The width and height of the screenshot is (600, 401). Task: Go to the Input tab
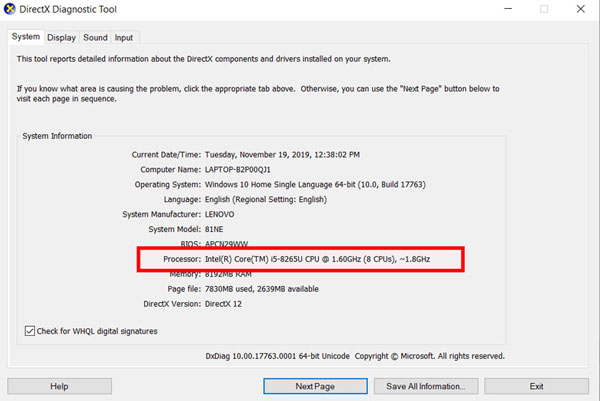pos(123,37)
